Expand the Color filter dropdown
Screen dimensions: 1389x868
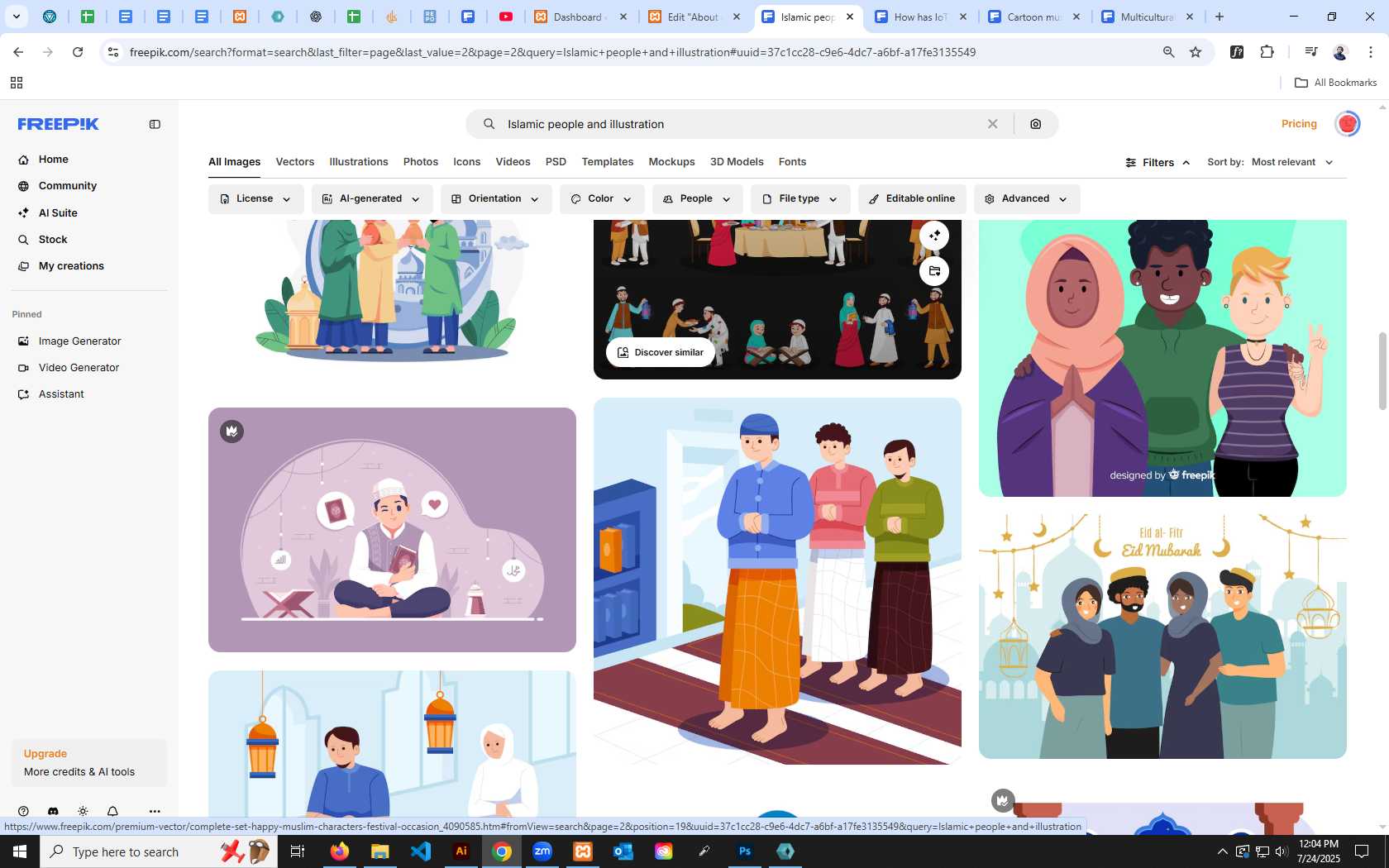[x=601, y=199]
